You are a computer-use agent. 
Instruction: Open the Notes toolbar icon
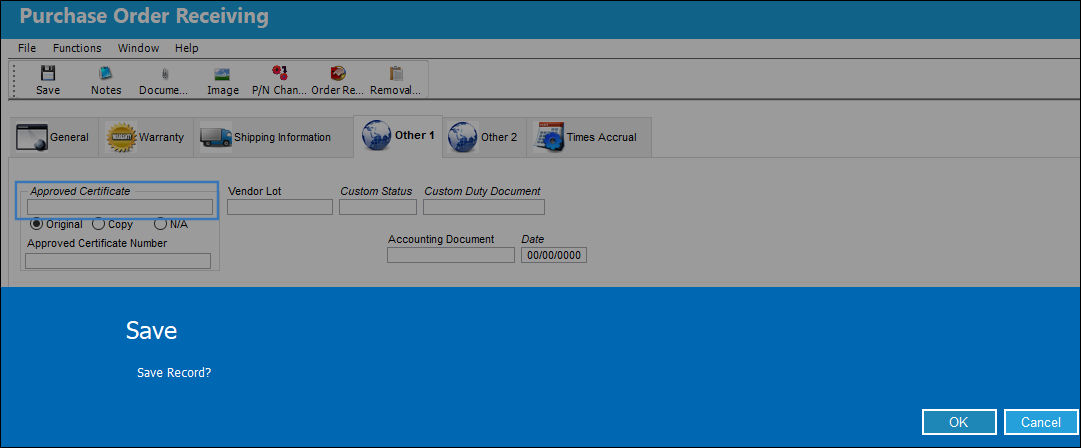(x=105, y=80)
